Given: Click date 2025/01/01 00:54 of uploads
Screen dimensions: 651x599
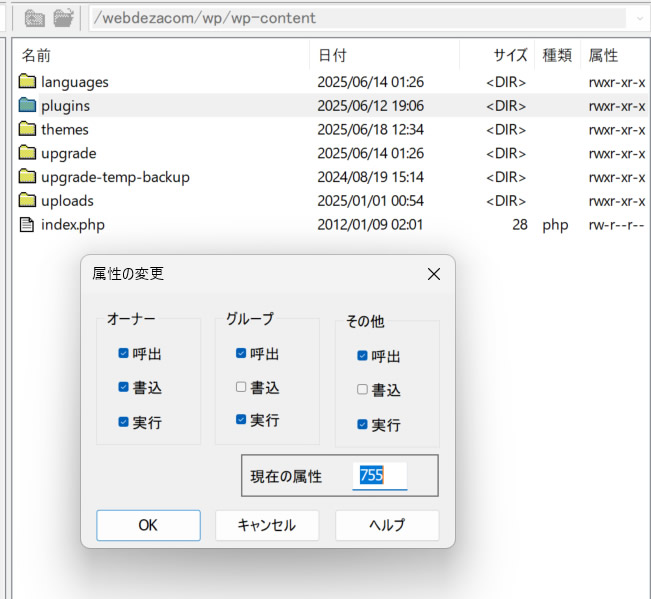Looking at the screenshot, I should [370, 201].
